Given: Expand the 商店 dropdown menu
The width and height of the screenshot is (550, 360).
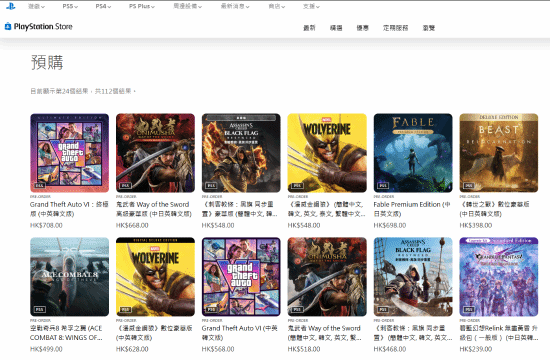Looking at the screenshot, I should tap(276, 6).
